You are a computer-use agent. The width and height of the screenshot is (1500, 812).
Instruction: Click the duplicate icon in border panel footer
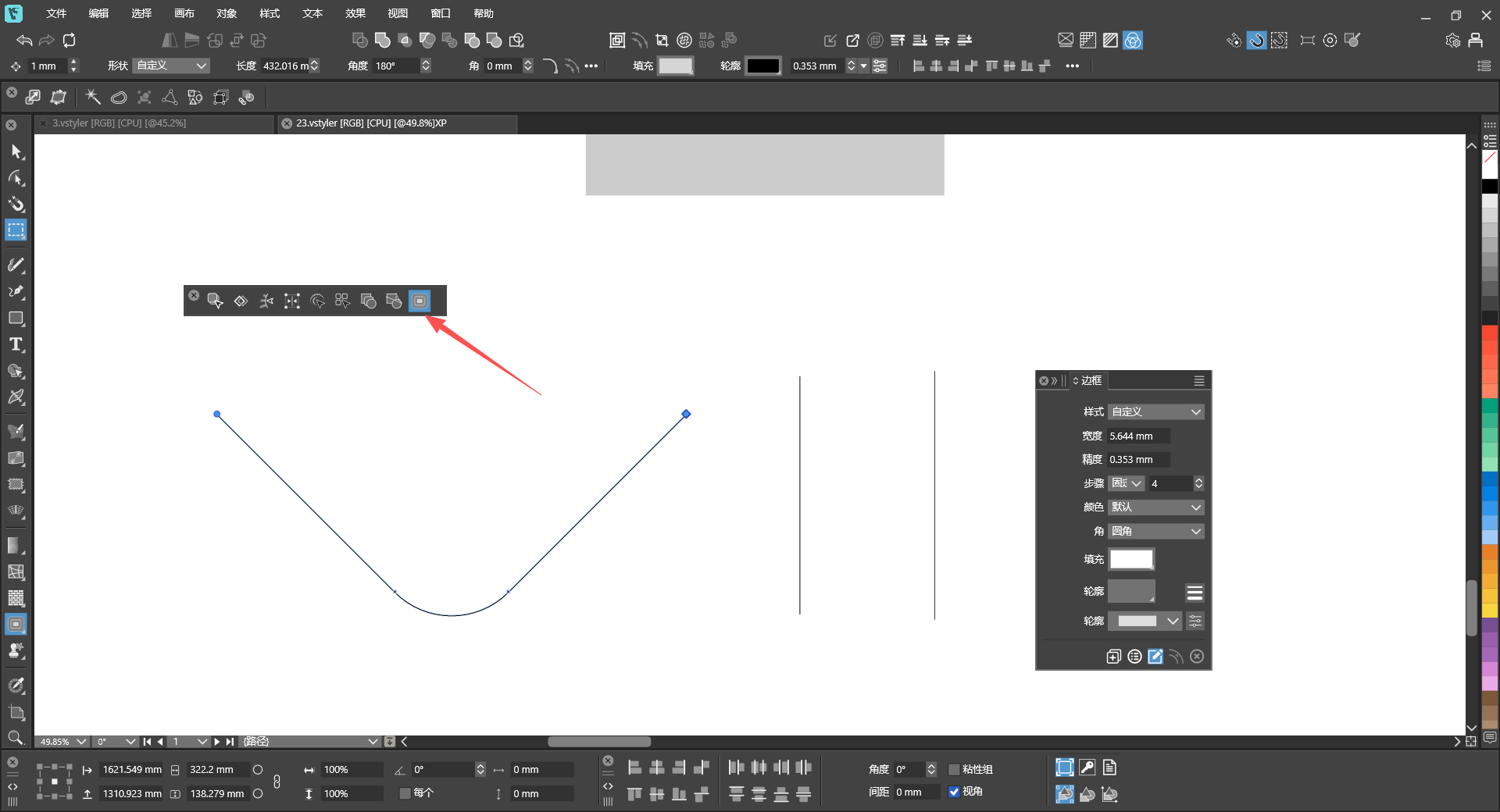coord(1114,657)
